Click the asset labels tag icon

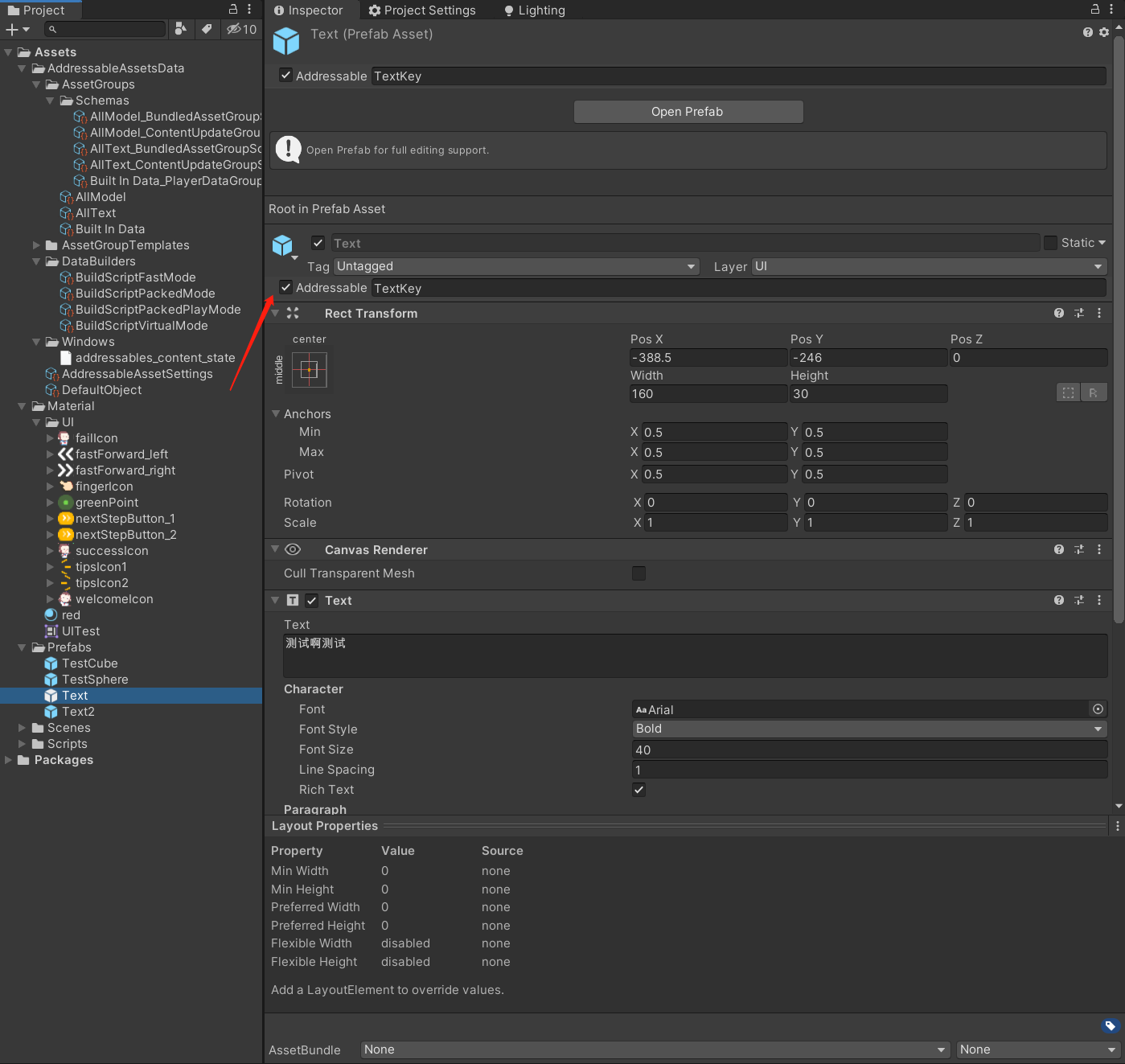[1110, 1025]
